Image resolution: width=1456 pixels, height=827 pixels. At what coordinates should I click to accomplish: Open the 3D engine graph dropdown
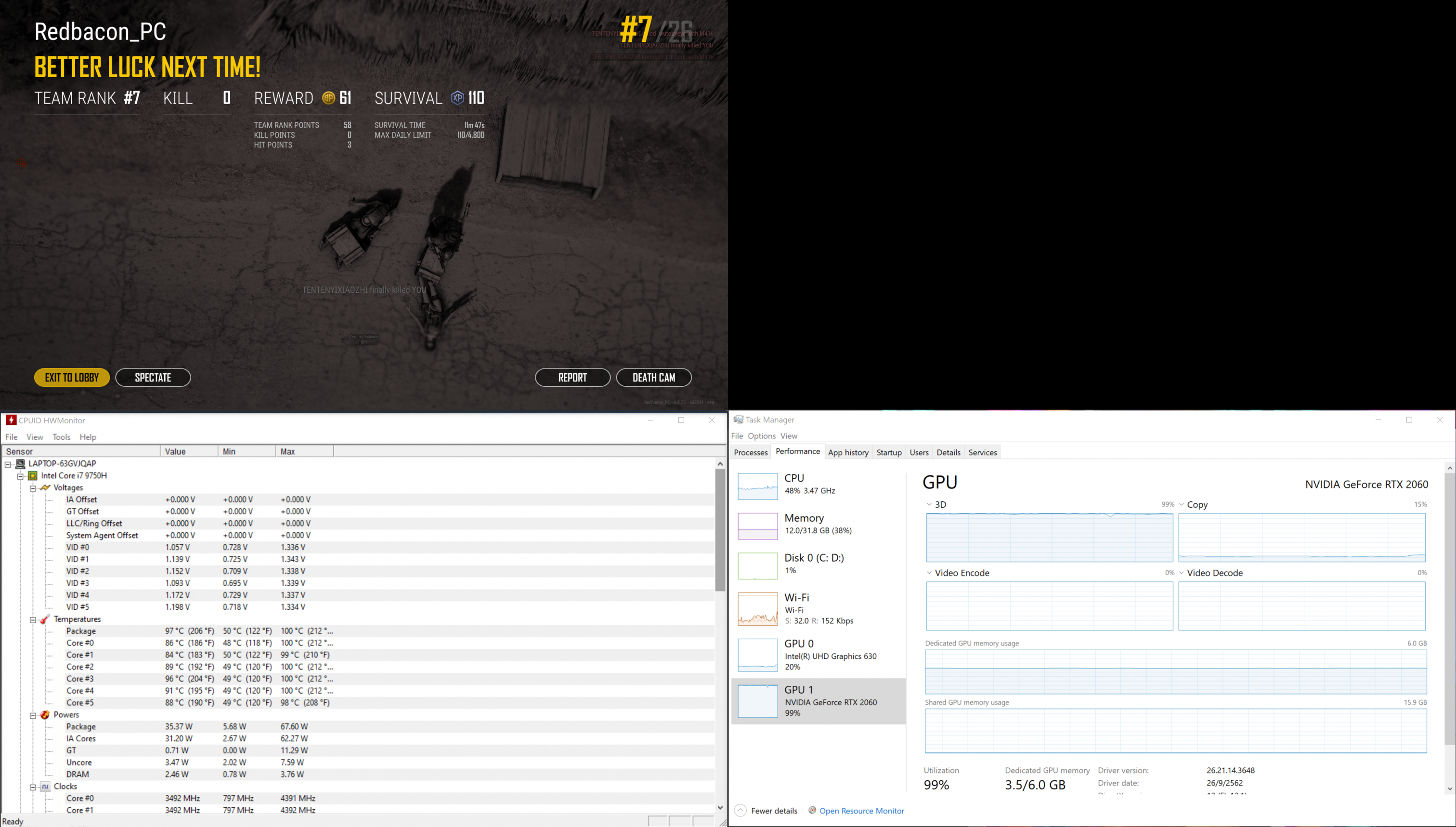pos(929,504)
